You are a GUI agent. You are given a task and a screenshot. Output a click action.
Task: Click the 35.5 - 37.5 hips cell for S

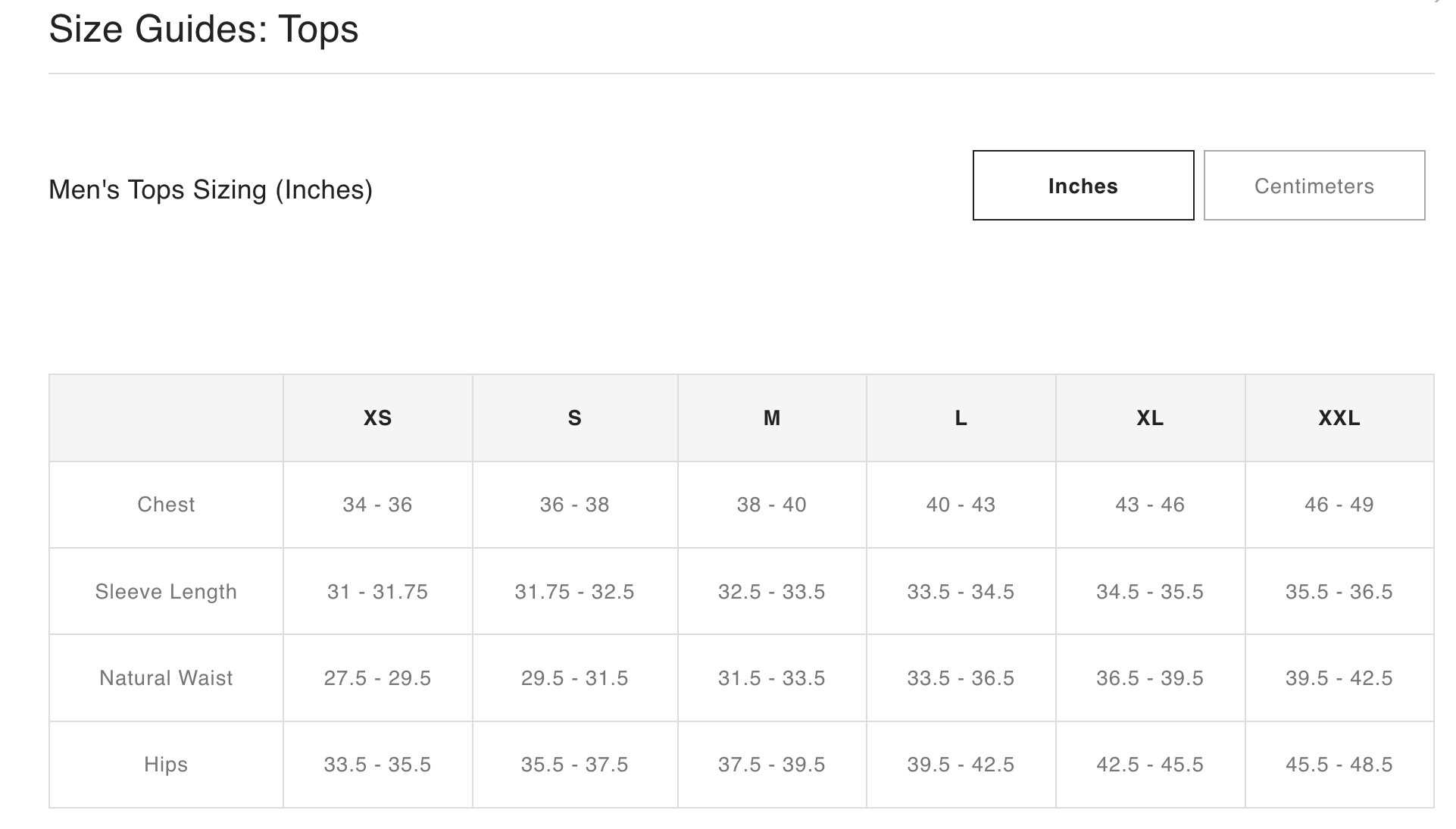pyautogui.click(x=574, y=765)
